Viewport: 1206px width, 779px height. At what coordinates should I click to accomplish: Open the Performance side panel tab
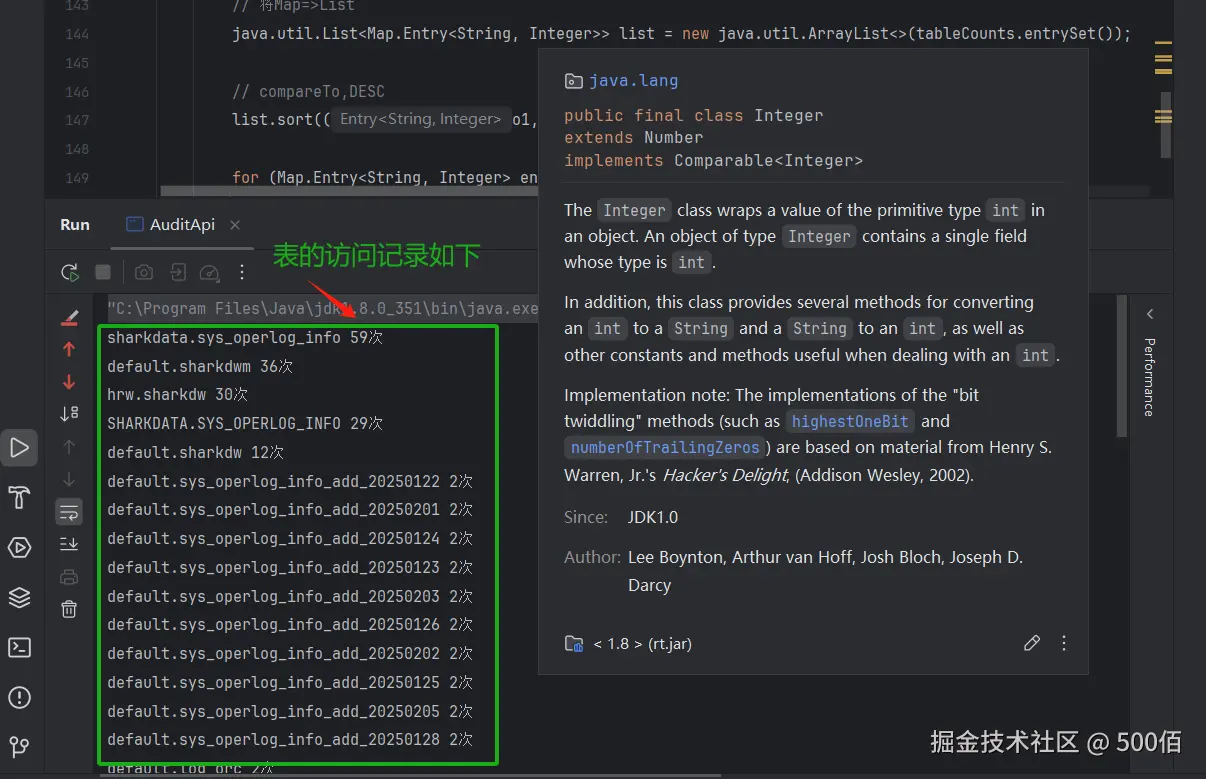click(x=1149, y=377)
